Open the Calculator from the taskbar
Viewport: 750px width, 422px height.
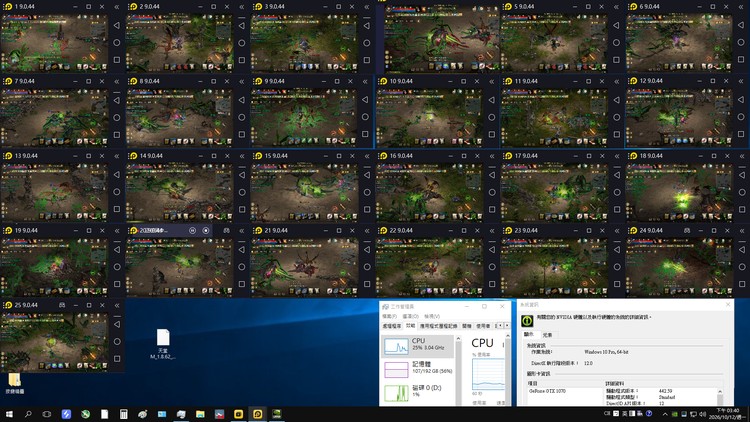[123, 414]
